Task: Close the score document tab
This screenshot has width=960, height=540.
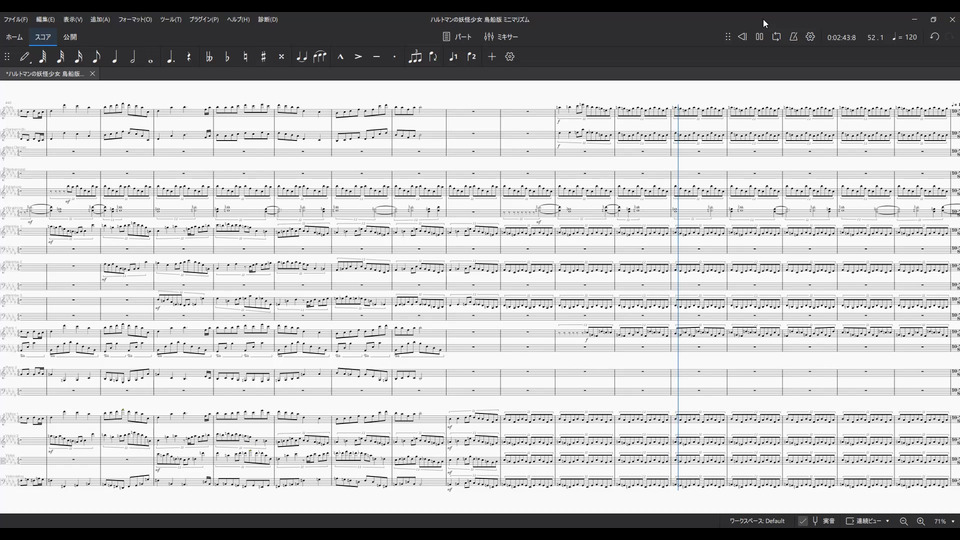Action: click(92, 73)
